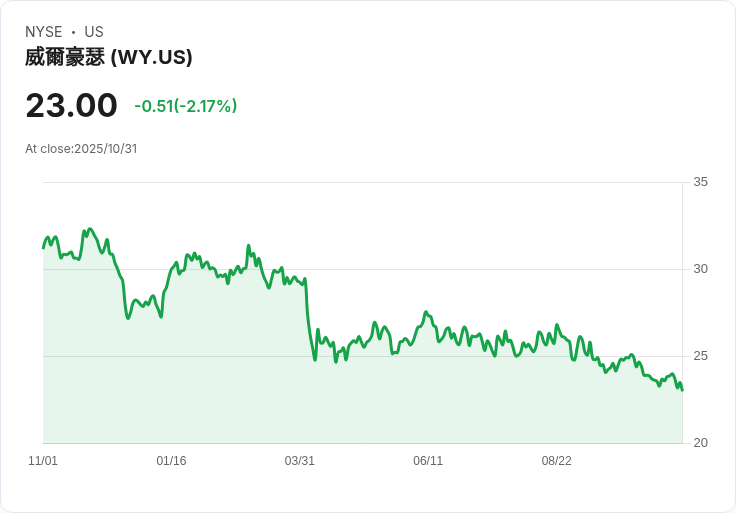Screen dimensions: 736x513
Task: Click the 08/22 date on the x-axis
Action: pyautogui.click(x=557, y=460)
